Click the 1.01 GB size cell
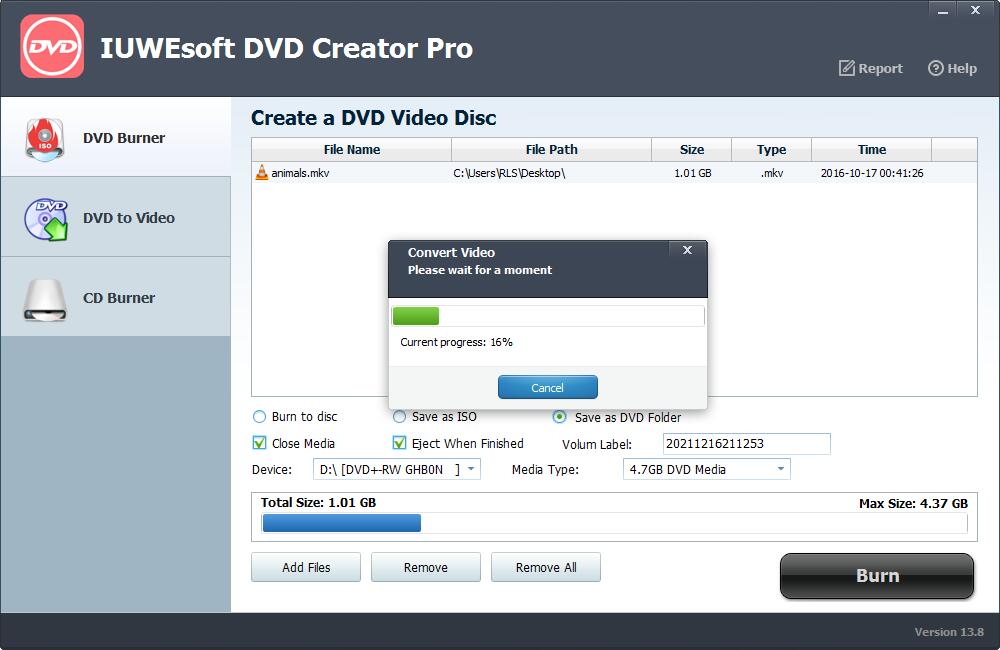1000x650 pixels. click(693, 173)
